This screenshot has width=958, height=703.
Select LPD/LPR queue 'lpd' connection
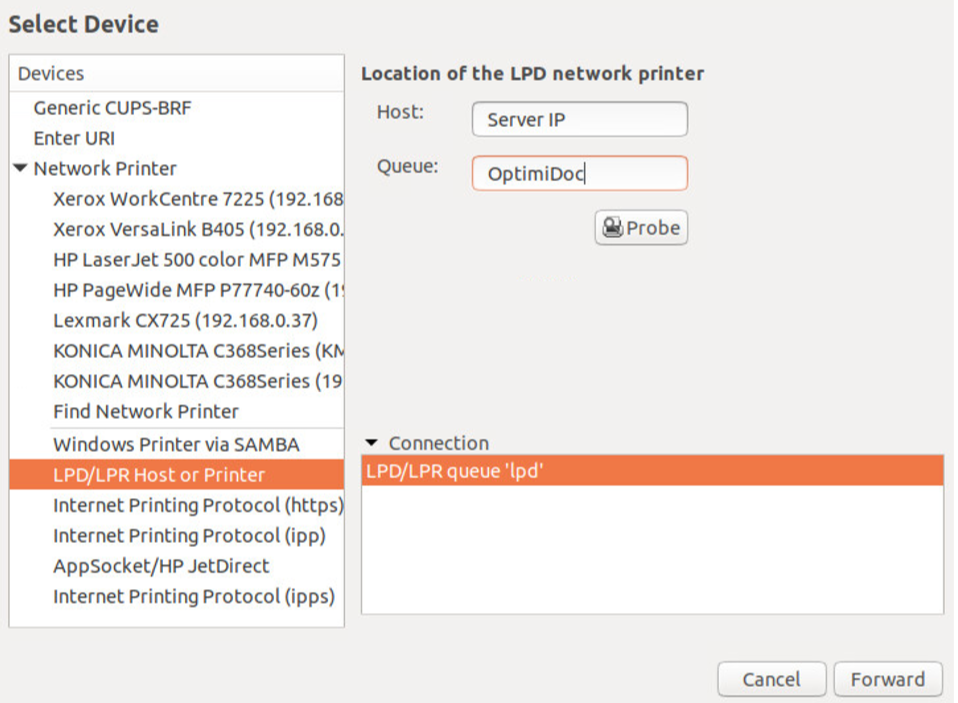click(651, 471)
